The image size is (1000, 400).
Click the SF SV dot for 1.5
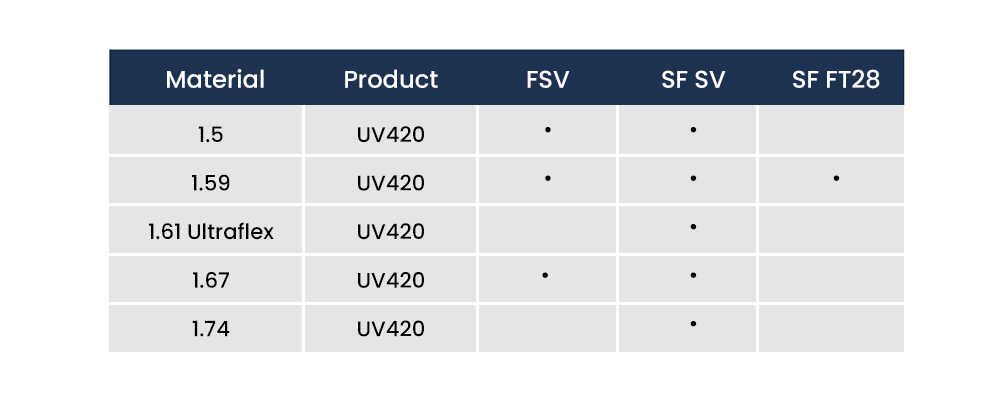pos(692,130)
